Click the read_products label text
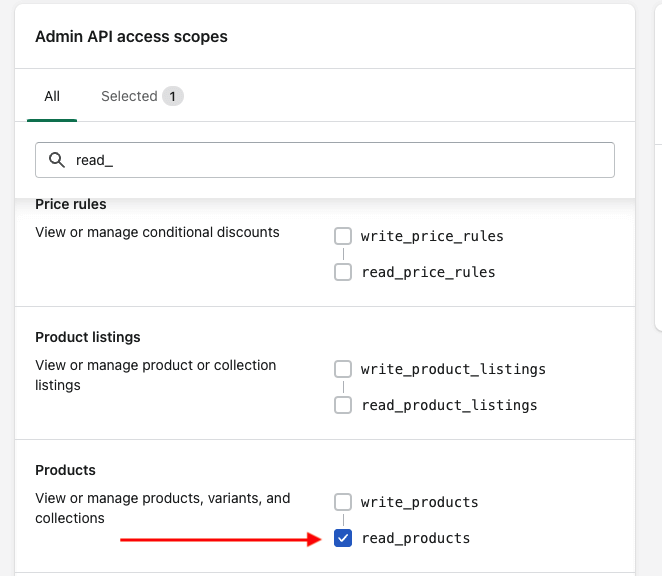Screen dimensions: 662x576 tap(415, 538)
